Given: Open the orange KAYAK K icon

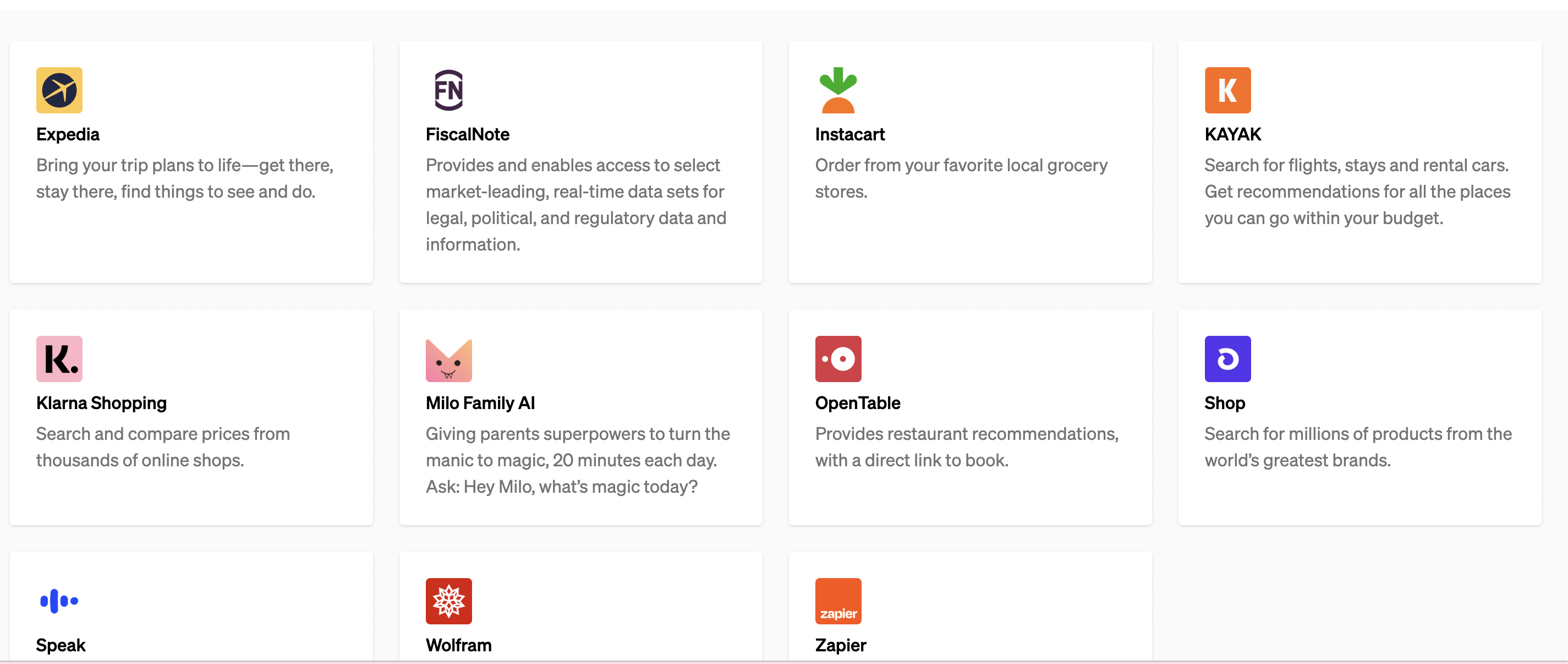Looking at the screenshot, I should point(1227,90).
